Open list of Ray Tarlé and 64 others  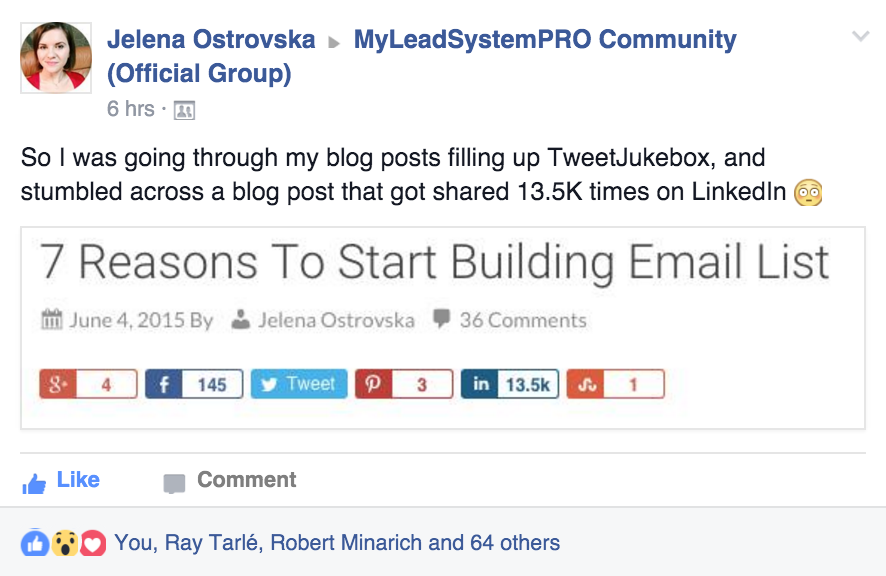[x=337, y=543]
